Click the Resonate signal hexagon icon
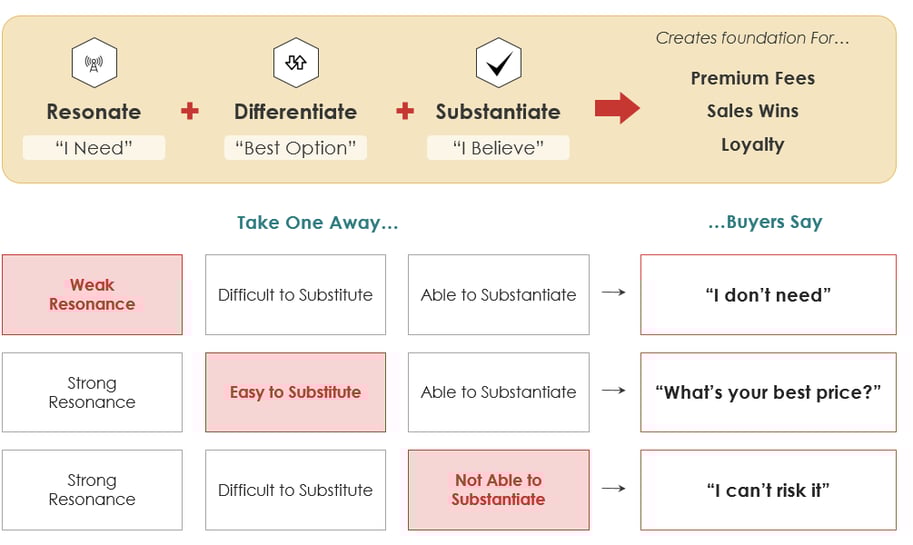This screenshot has width=913, height=545. (x=94, y=64)
